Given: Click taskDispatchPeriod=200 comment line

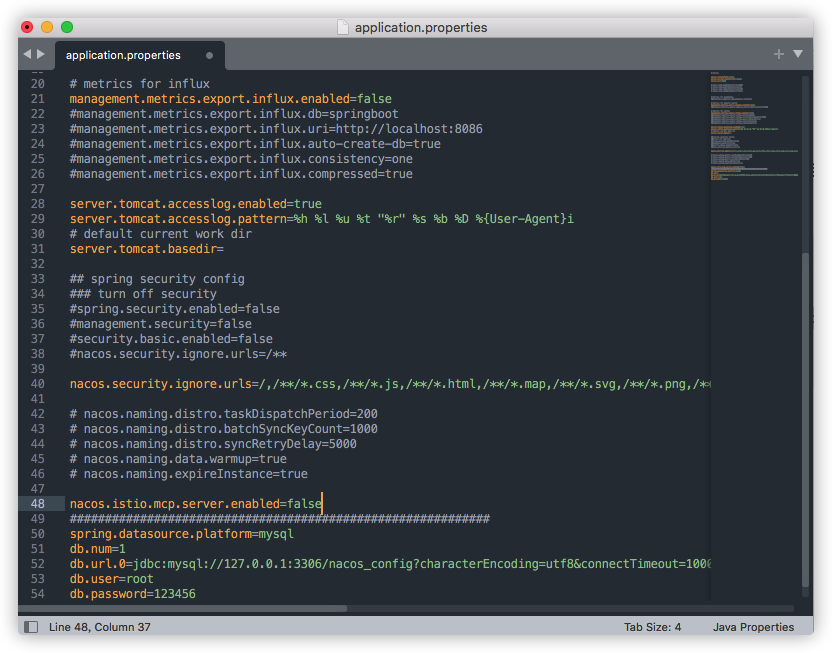Looking at the screenshot, I should pyautogui.click(x=223, y=414).
